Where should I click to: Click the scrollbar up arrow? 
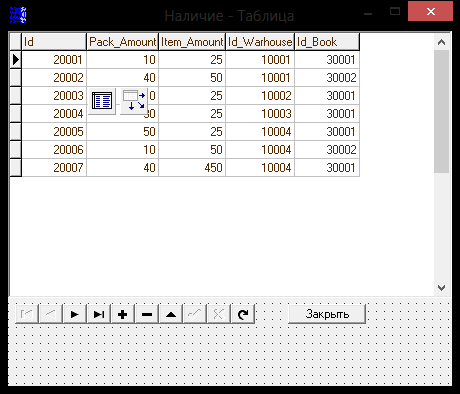442,42
